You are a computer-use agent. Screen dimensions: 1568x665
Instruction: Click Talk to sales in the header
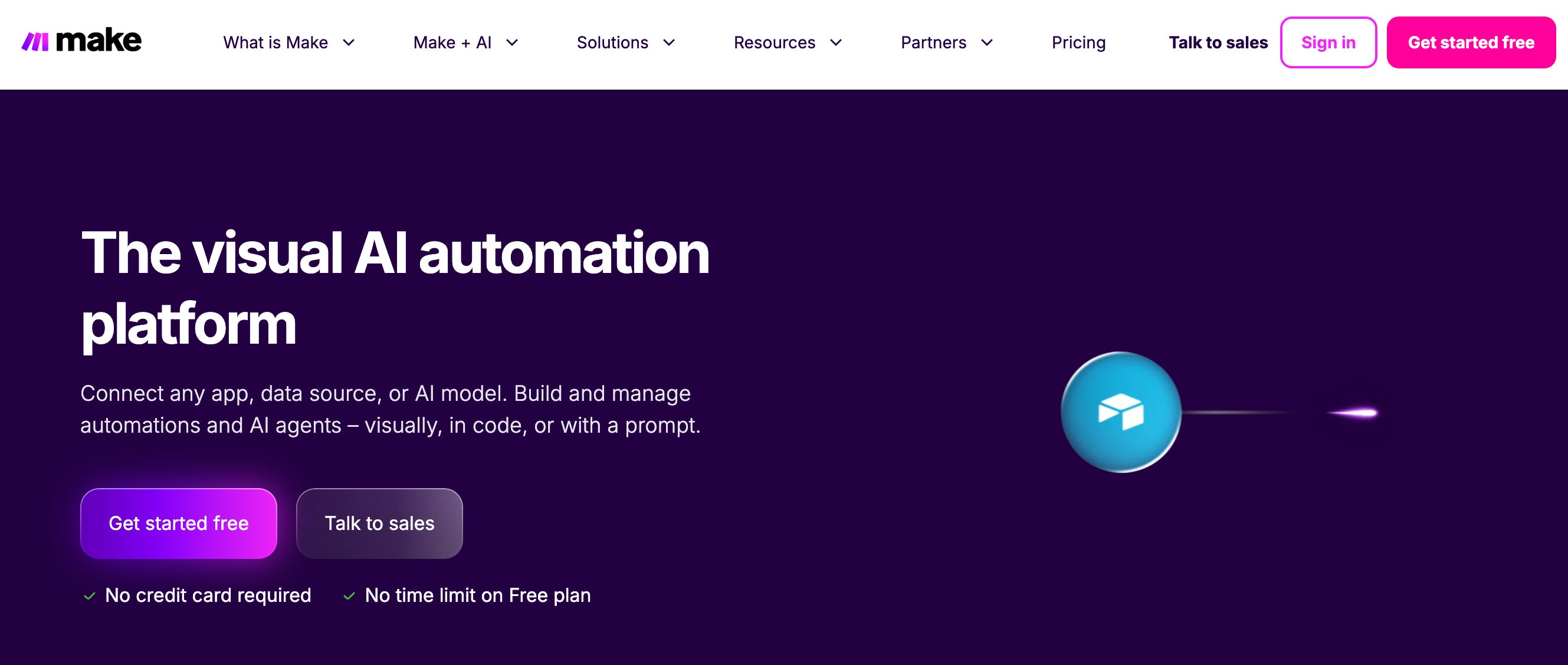pos(1218,42)
